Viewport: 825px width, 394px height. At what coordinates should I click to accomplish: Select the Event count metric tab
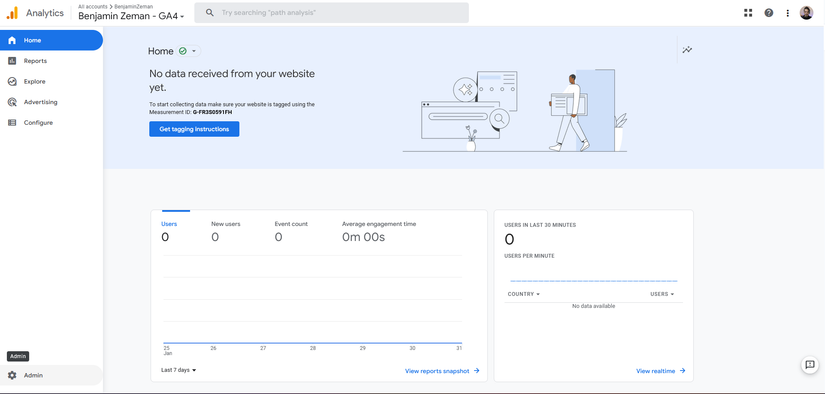click(291, 230)
